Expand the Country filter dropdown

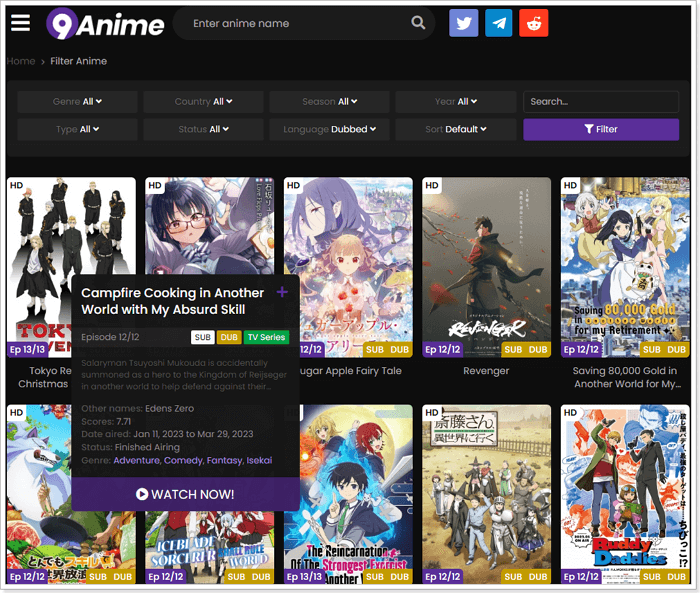(x=203, y=102)
